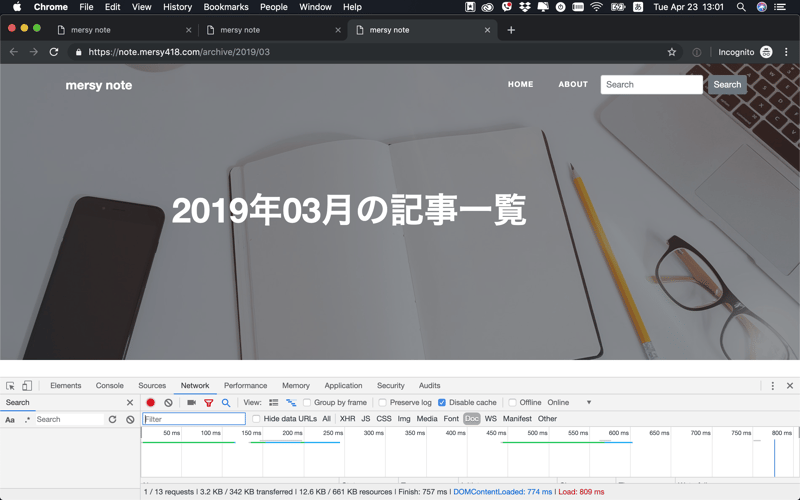Uncheck the Disable cache checkbox

(x=442, y=403)
